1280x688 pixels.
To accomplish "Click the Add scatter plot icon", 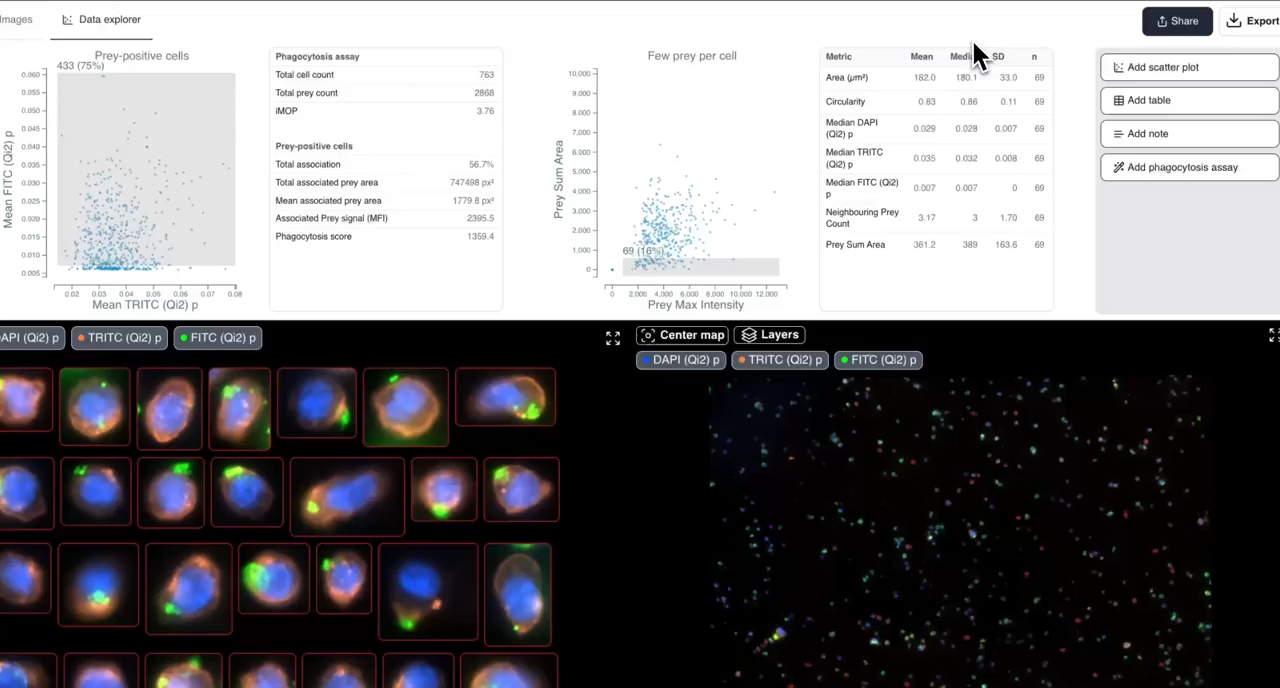I will (1118, 67).
